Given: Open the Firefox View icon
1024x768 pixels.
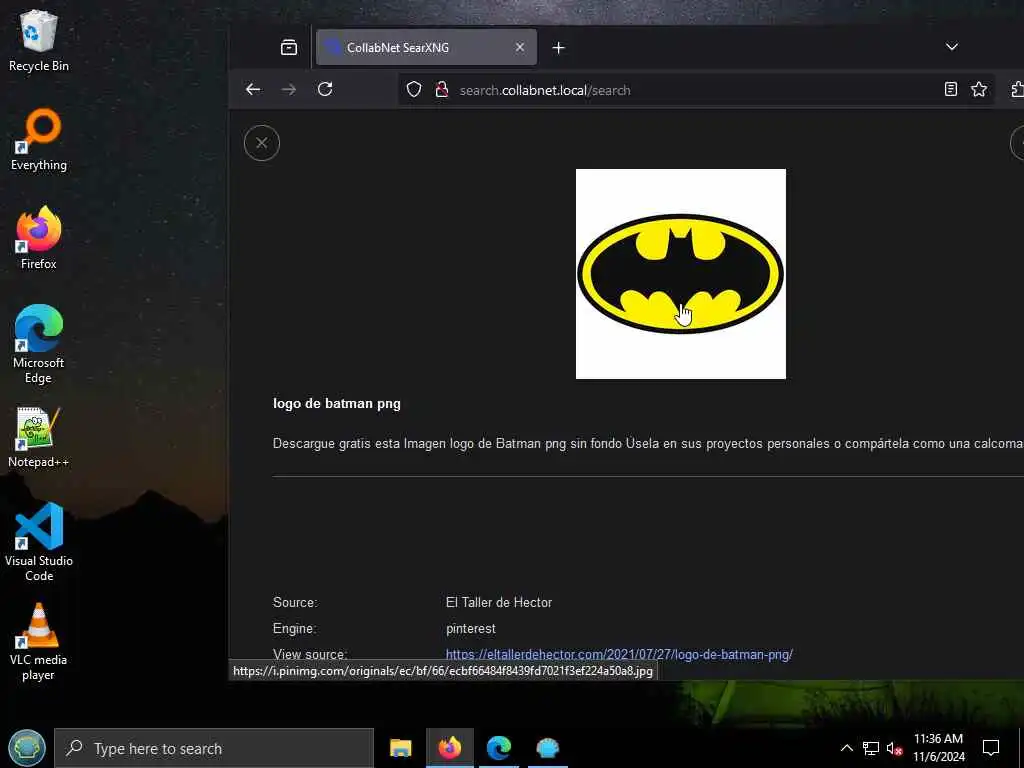Looking at the screenshot, I should point(289,47).
